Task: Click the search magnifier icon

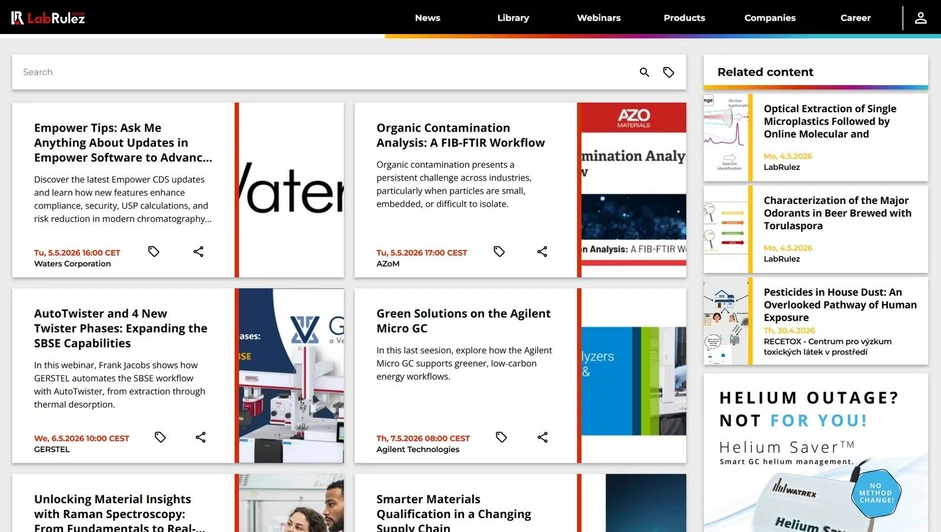Action: [644, 72]
